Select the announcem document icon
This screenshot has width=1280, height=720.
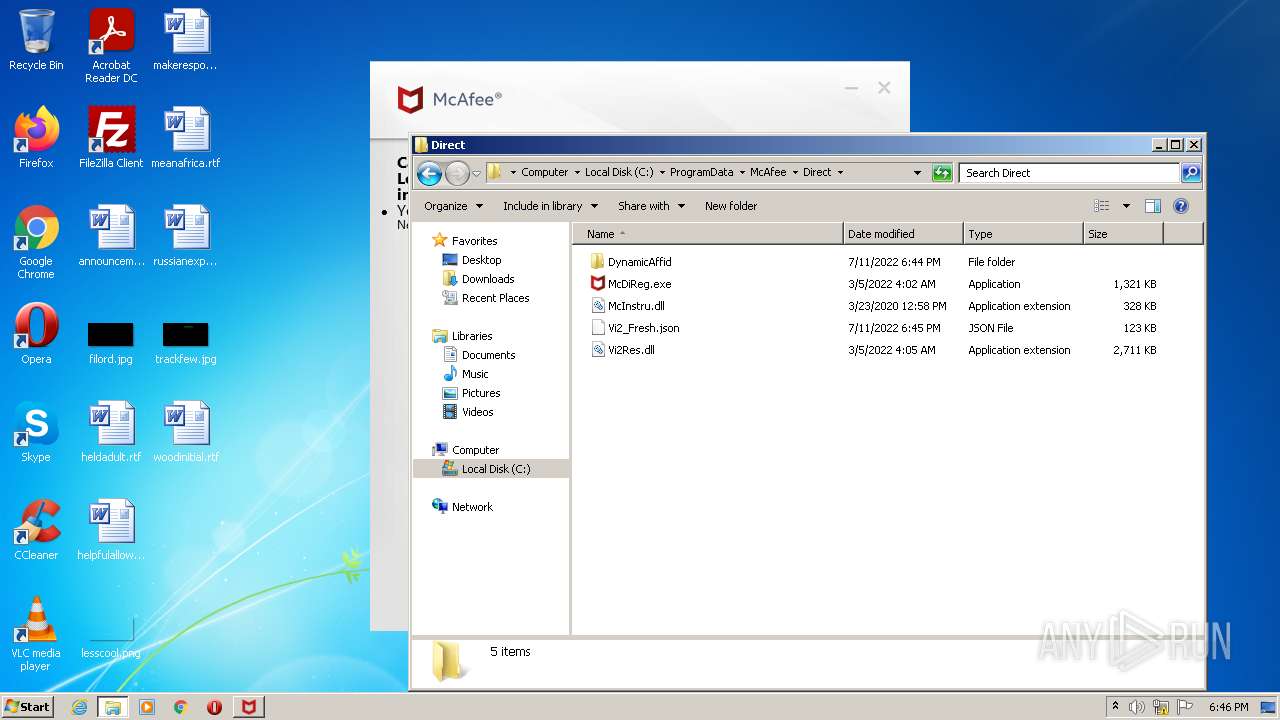tap(111, 236)
